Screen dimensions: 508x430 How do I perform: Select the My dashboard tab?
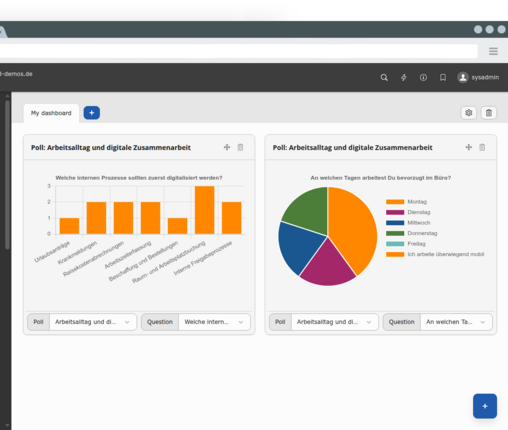(x=51, y=113)
